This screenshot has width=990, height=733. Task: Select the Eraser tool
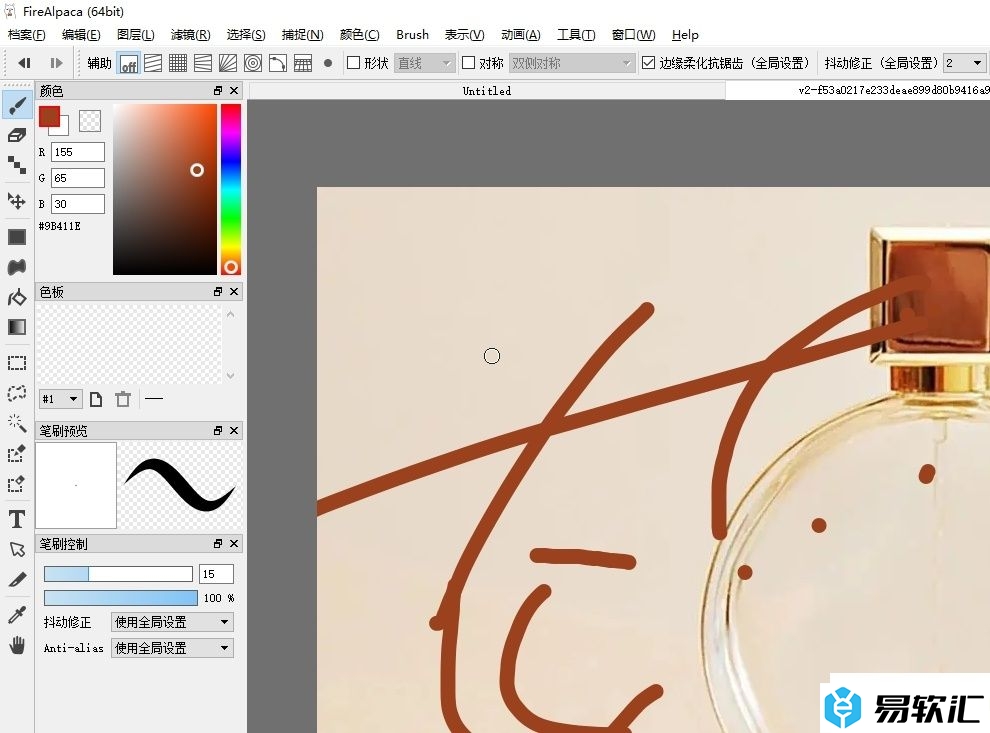[x=17, y=135]
